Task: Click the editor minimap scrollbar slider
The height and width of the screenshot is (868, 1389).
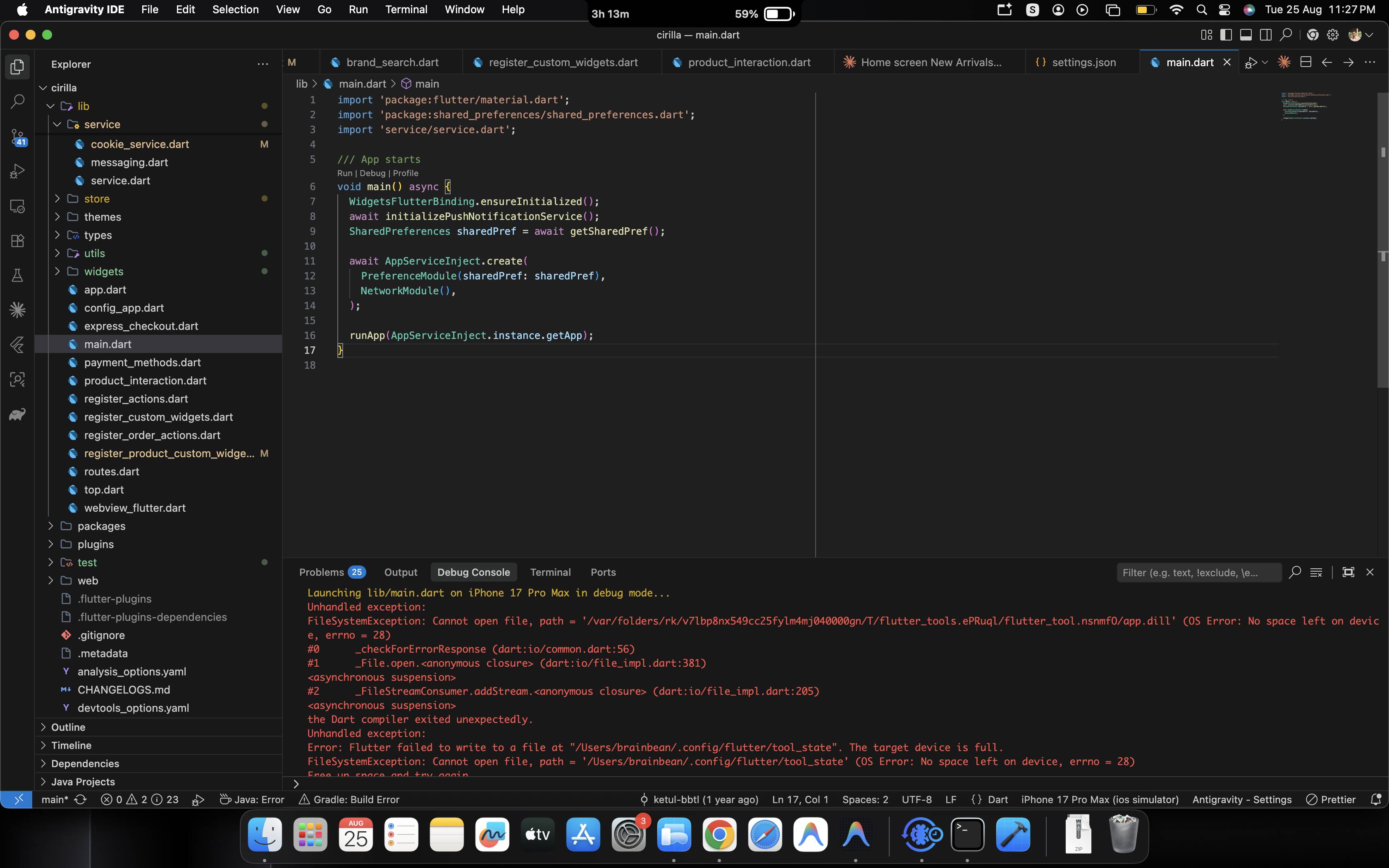Action: (x=1383, y=240)
